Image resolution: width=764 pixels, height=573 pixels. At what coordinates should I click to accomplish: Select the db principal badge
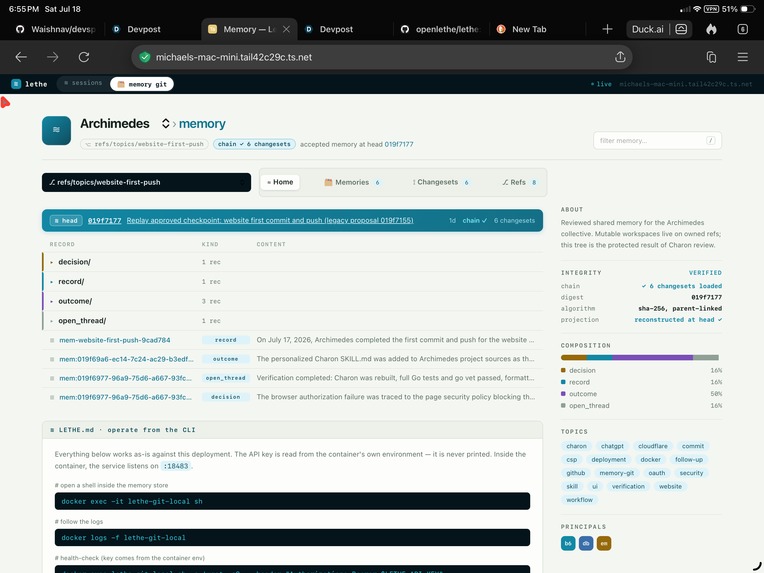(x=586, y=543)
